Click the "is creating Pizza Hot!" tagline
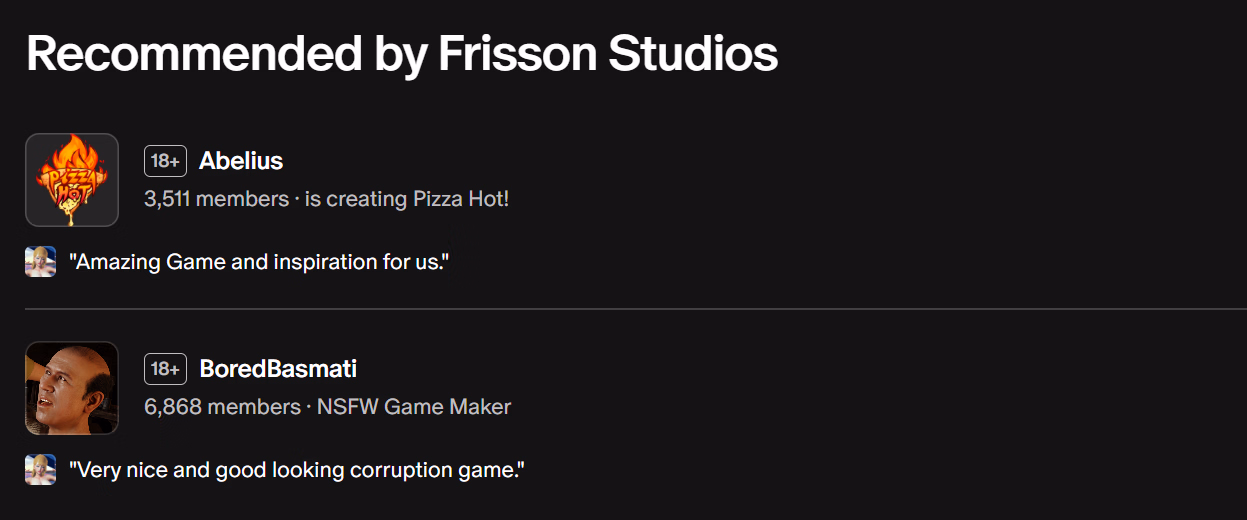This screenshot has height=520, width=1247. click(407, 199)
